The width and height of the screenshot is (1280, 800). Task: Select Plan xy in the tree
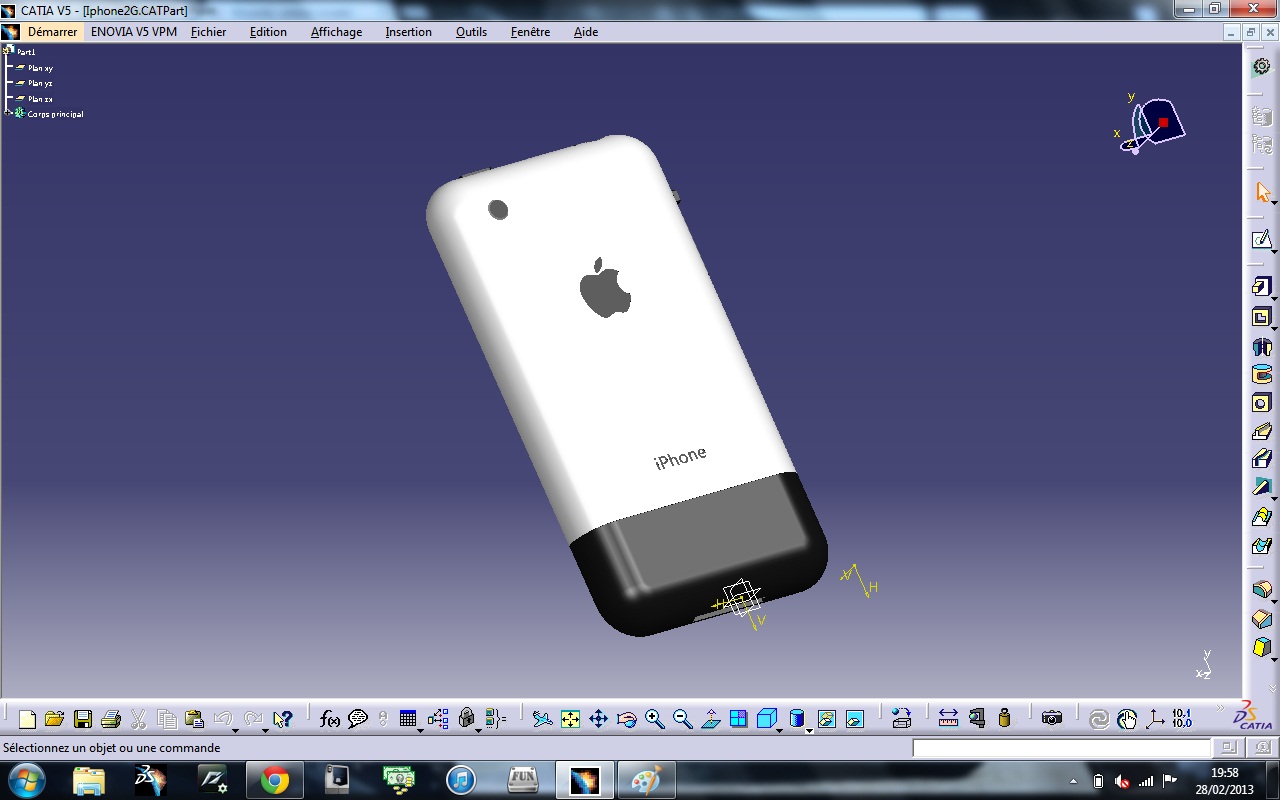pos(40,68)
